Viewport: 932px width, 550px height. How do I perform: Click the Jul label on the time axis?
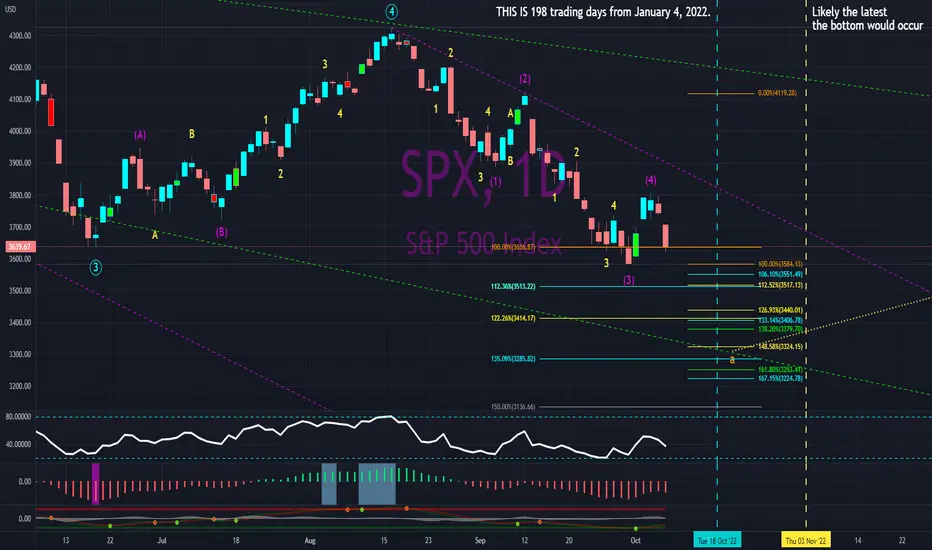(162, 540)
